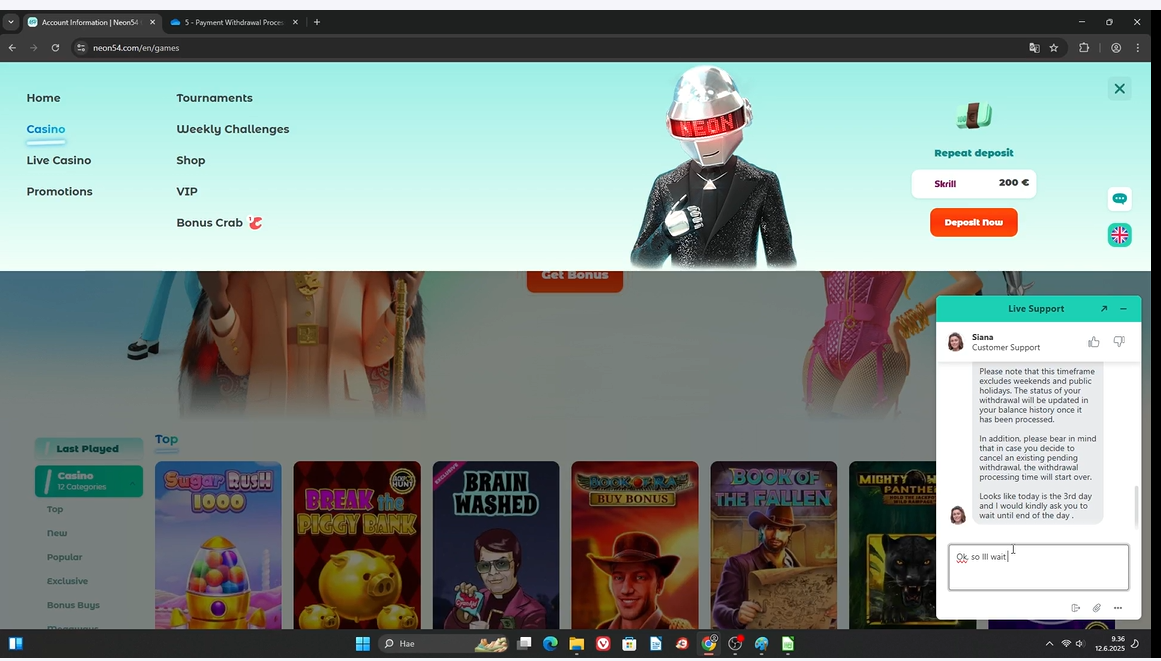Open Bonus Crab from the menu
The height and width of the screenshot is (661, 1161).
coord(219,222)
